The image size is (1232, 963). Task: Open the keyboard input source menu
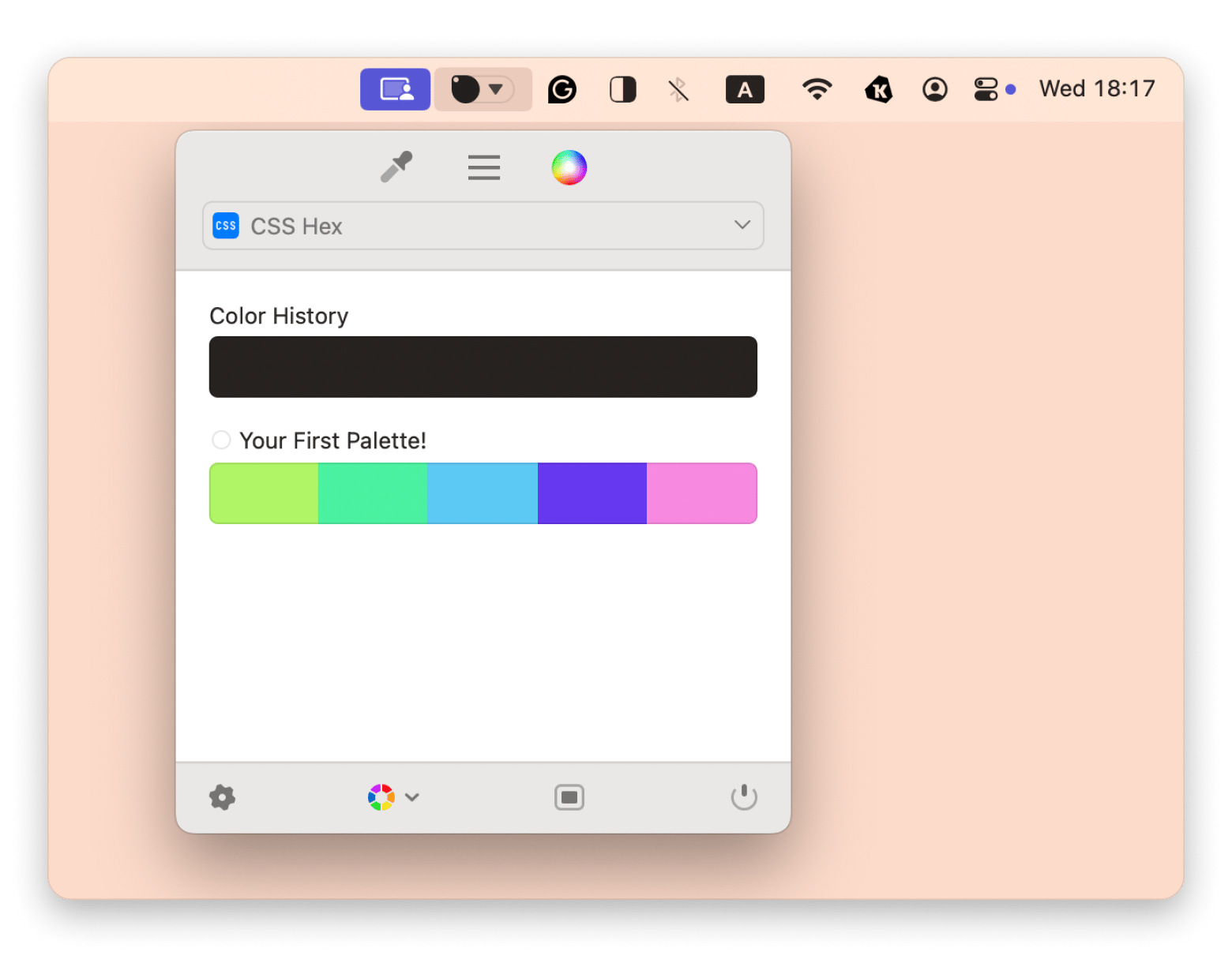pos(745,89)
